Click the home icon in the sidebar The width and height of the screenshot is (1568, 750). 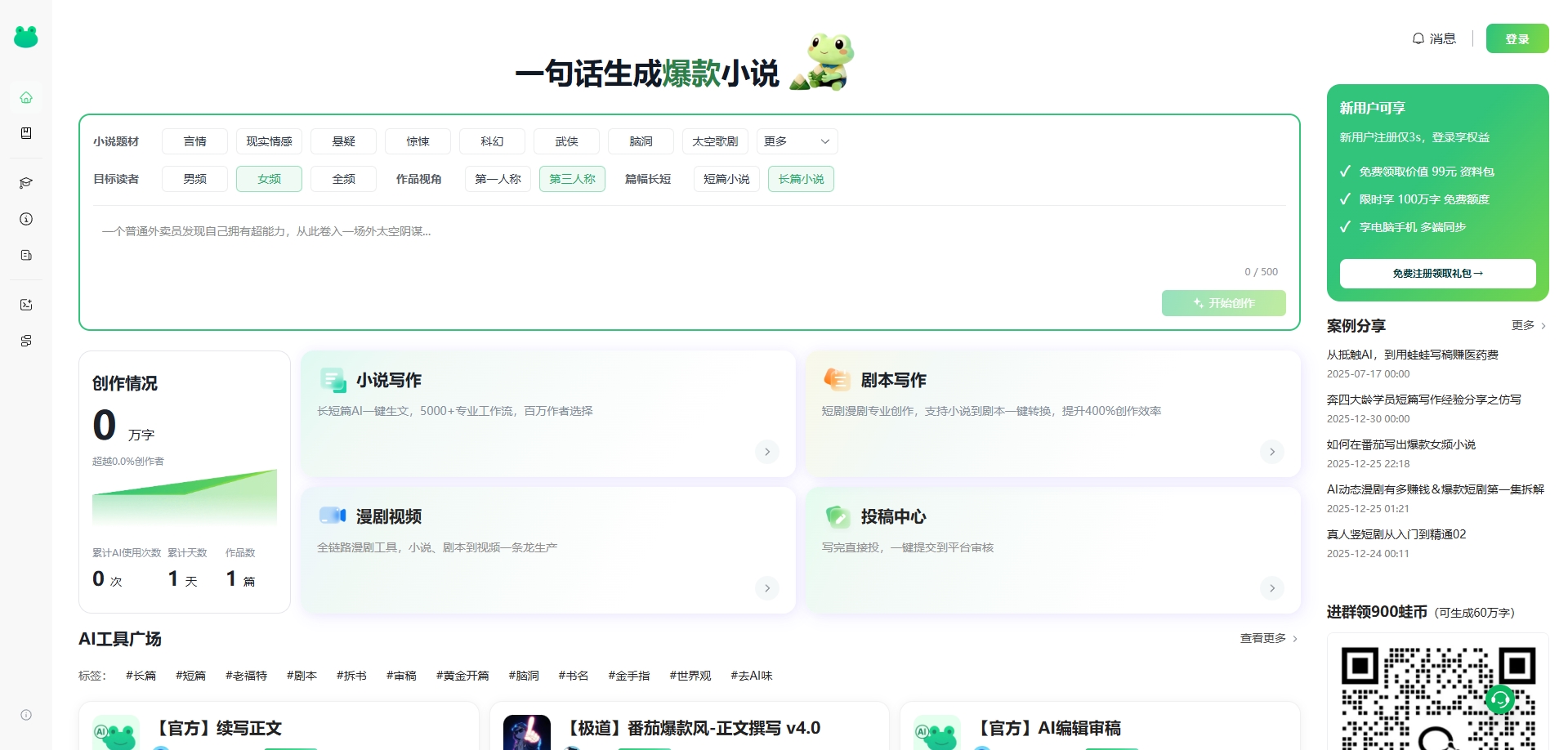[26, 98]
